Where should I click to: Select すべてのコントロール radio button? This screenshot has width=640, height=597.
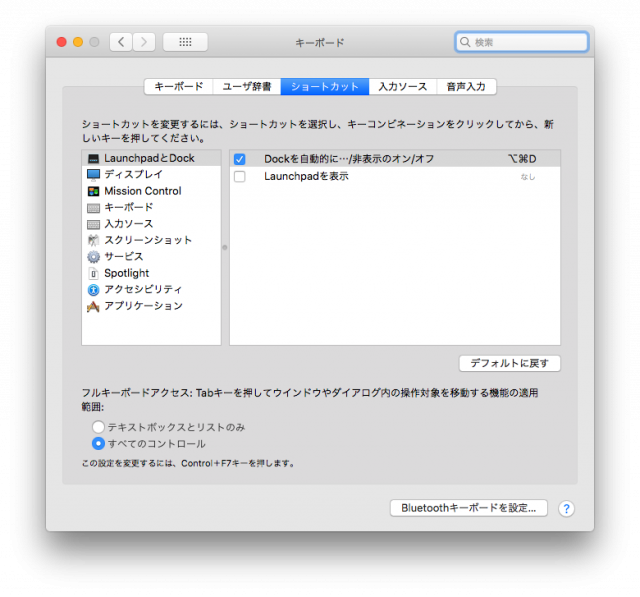click(98, 444)
